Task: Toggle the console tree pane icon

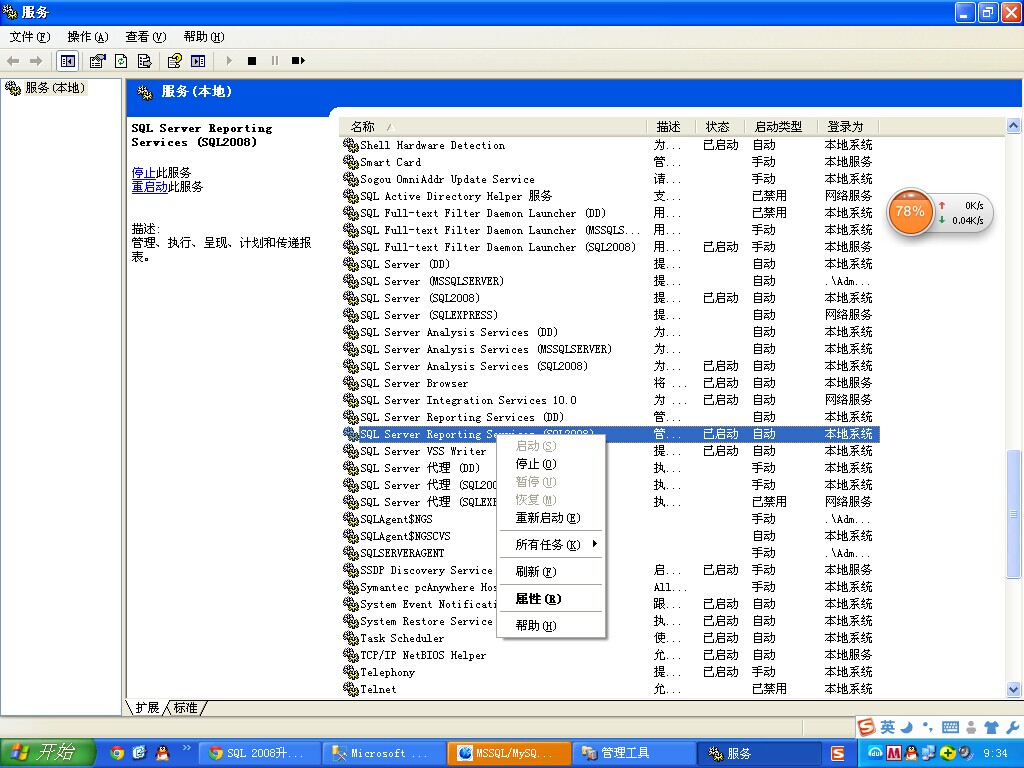Action: (x=67, y=61)
